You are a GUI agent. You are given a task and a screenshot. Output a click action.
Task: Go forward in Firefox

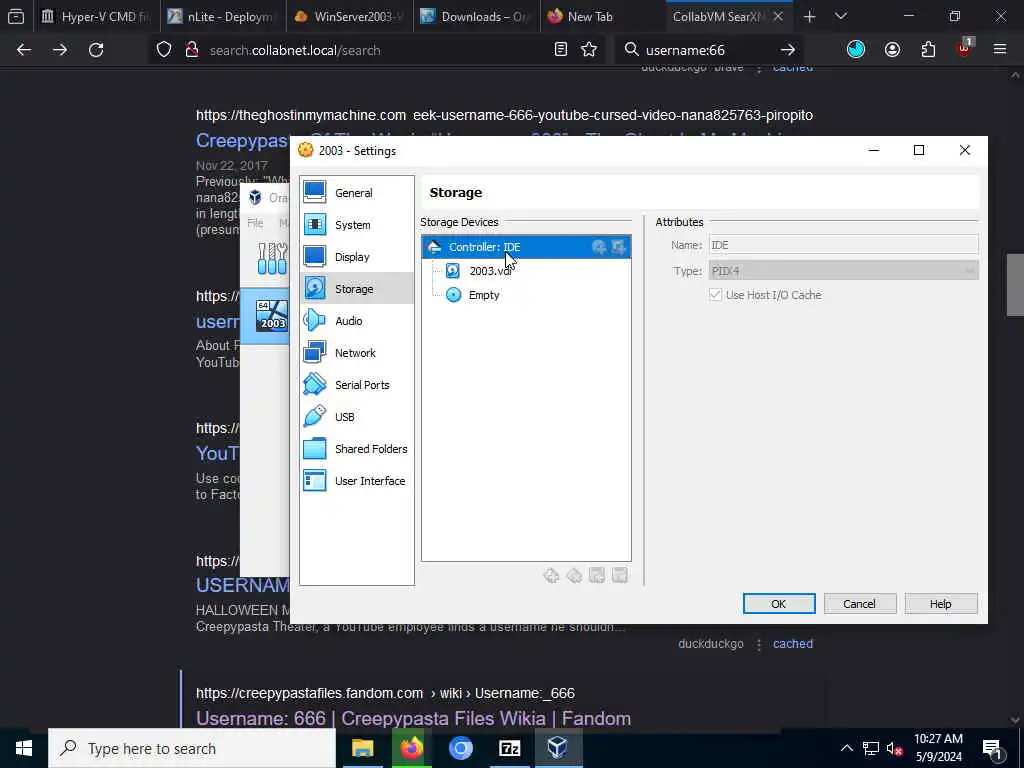60,50
